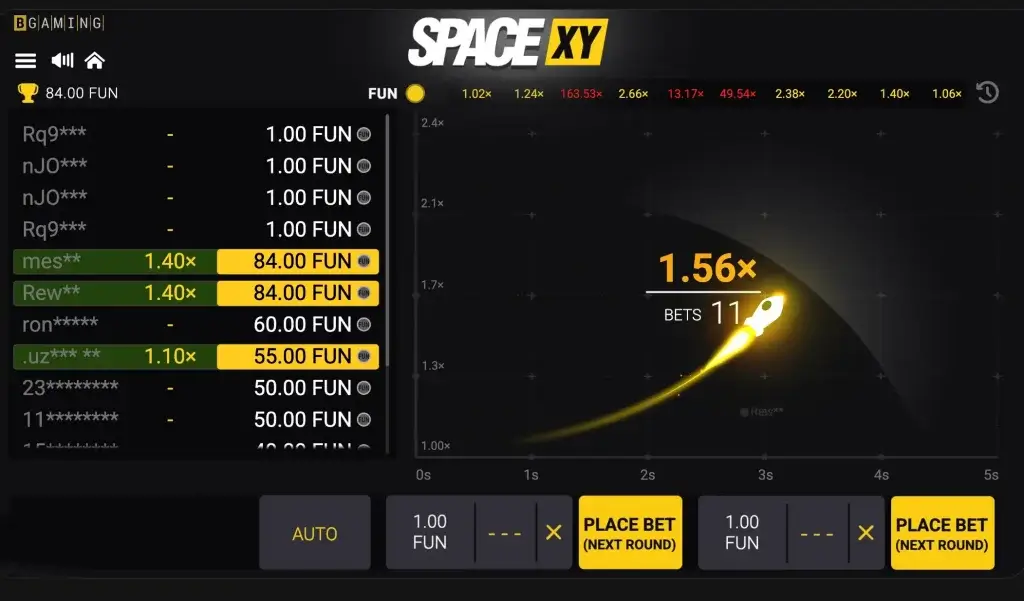Screen dimensions: 1024x601
Task: Place bet using the right bet panel
Action: 942,532
